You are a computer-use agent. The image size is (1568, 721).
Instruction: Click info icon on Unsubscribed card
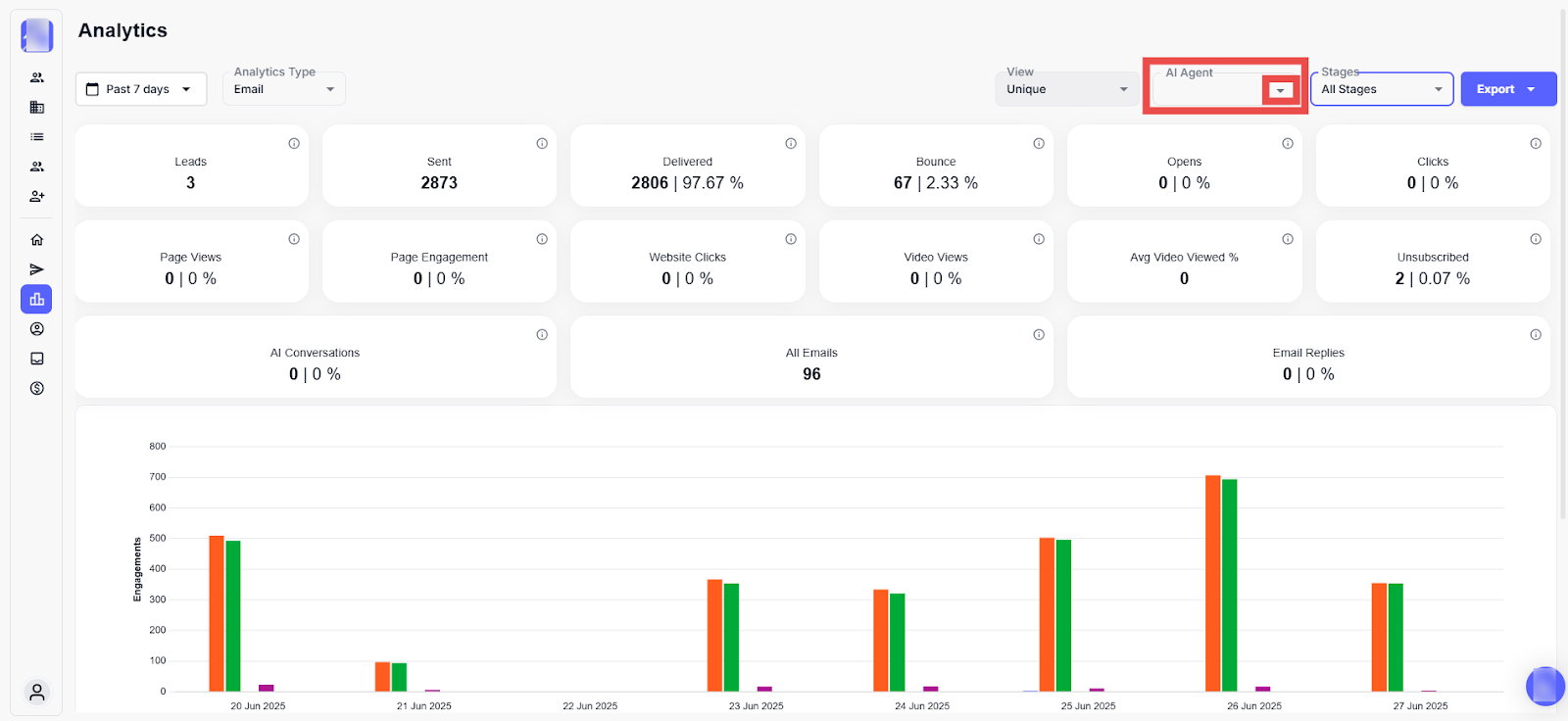1536,239
